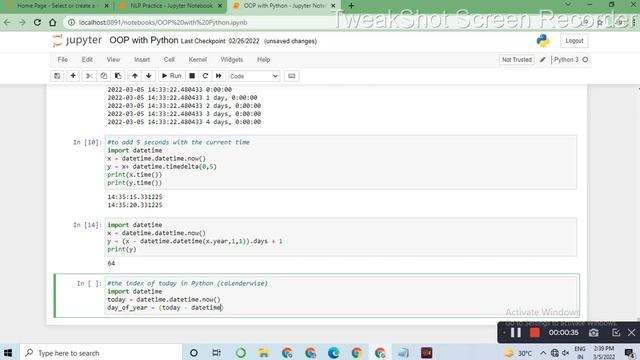Rename the notebook title OOP with Python
The image size is (640, 360).
[x=144, y=40]
